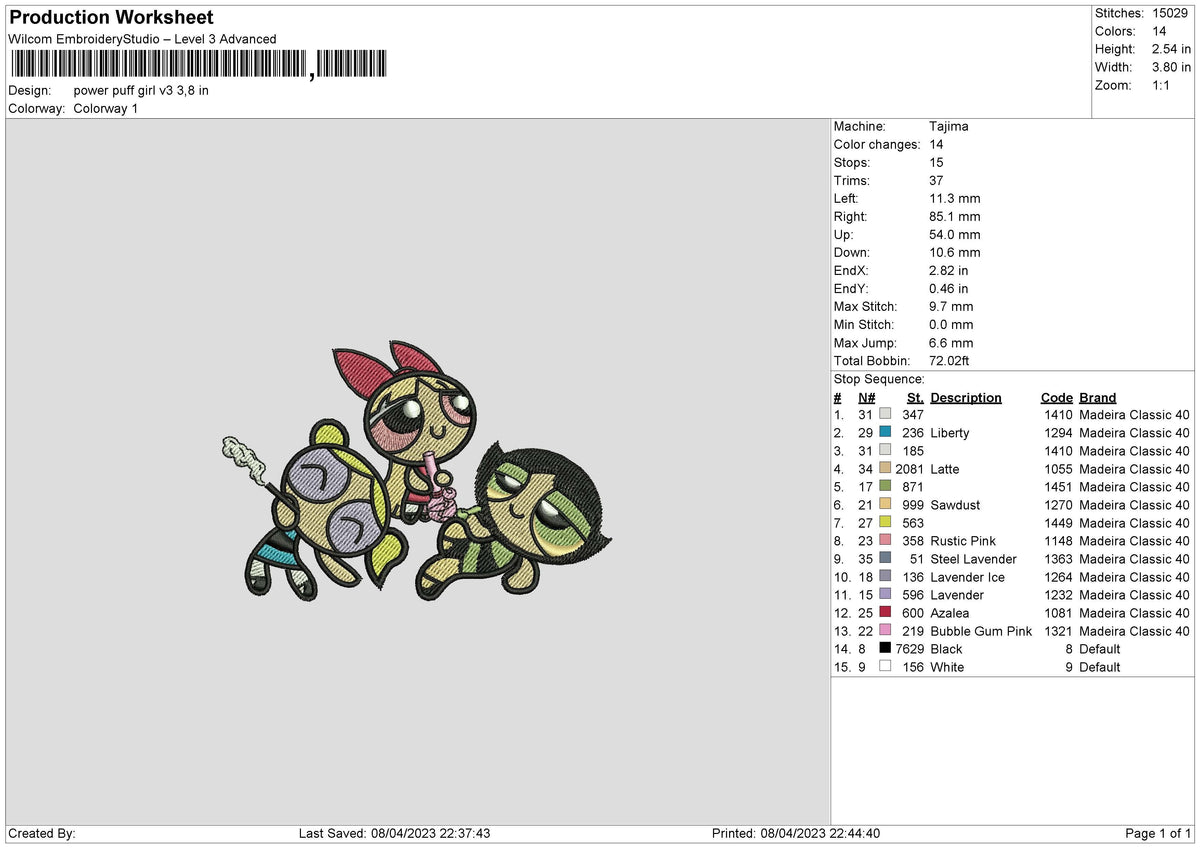Select code 1321 in Bubble Gum Pink row

[x=1058, y=631]
